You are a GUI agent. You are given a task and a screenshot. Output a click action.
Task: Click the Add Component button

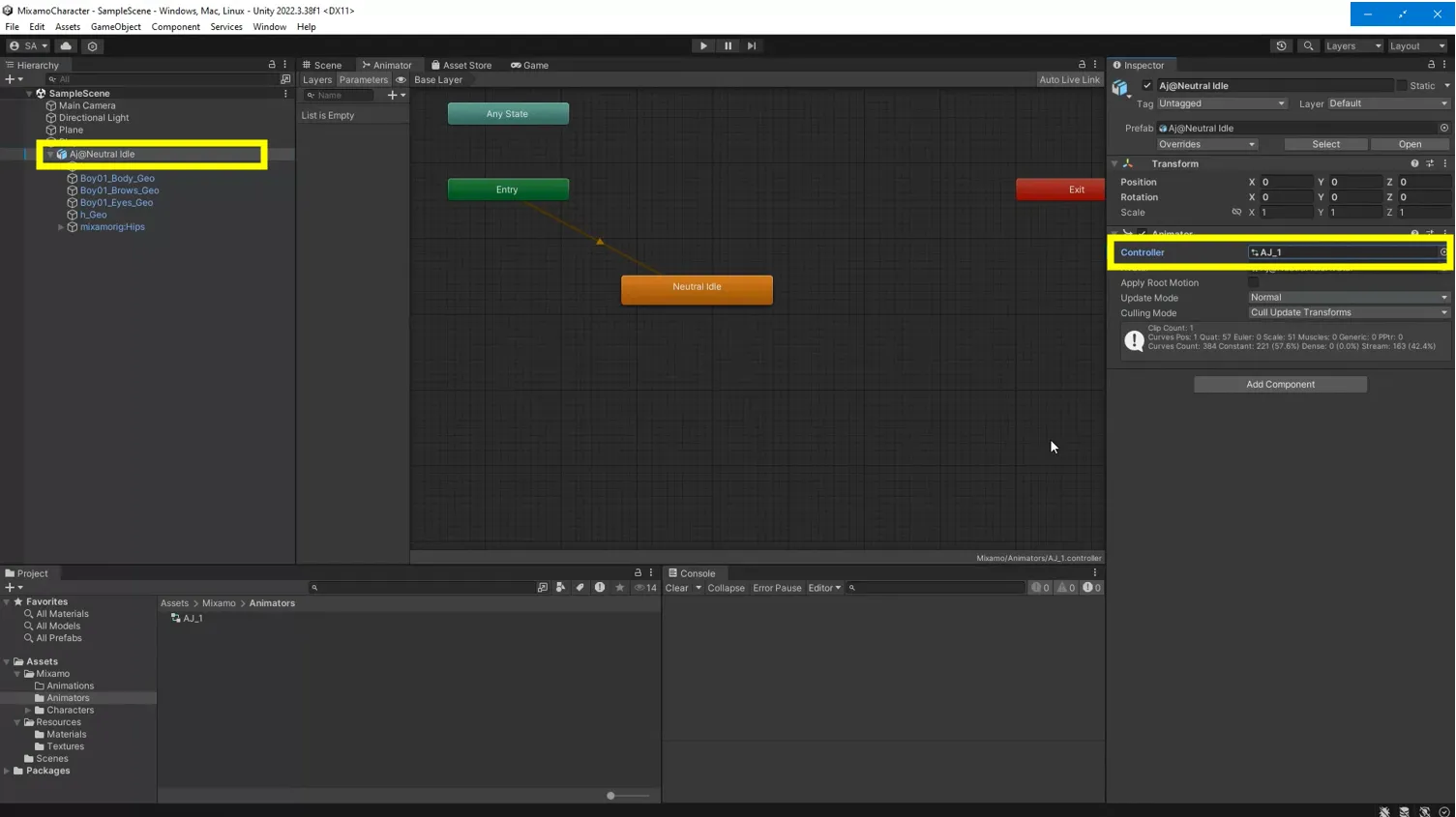pos(1279,384)
